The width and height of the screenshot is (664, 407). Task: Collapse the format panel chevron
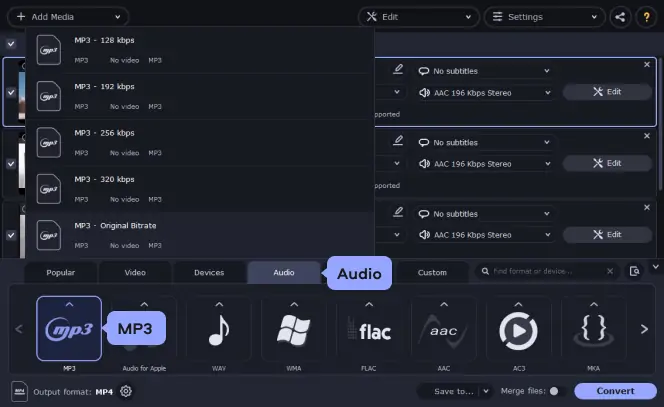(656, 267)
